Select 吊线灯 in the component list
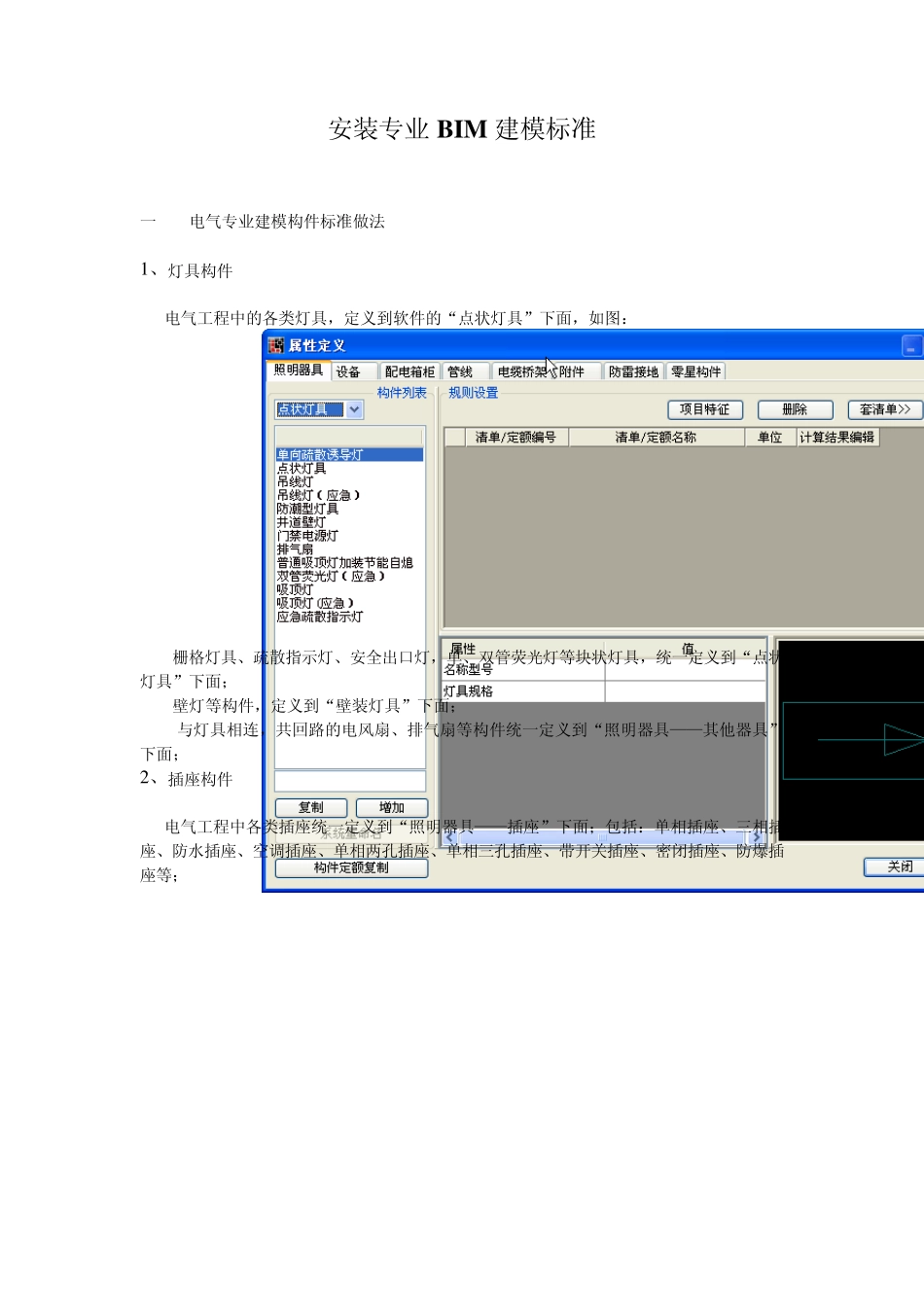Image resolution: width=924 pixels, height=1307 pixels. click(296, 481)
